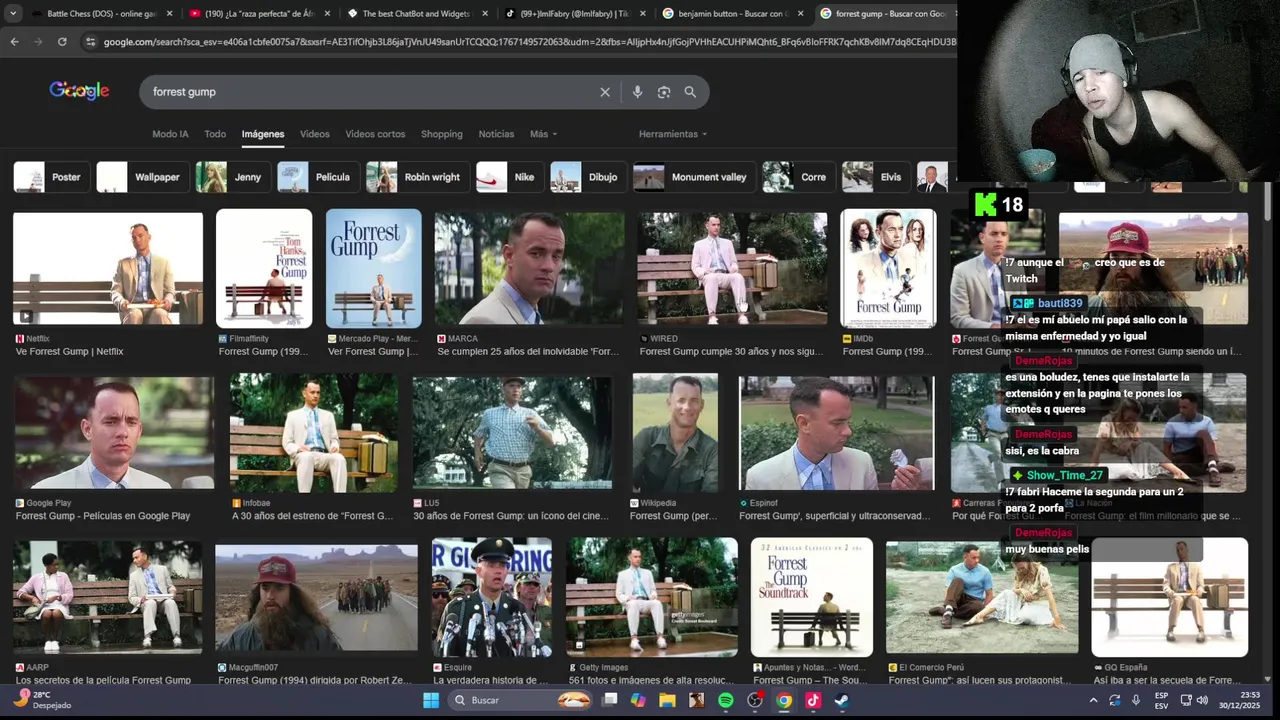The image size is (1280, 720).
Task: Open the Modo IA search mode
Action: (x=170, y=134)
